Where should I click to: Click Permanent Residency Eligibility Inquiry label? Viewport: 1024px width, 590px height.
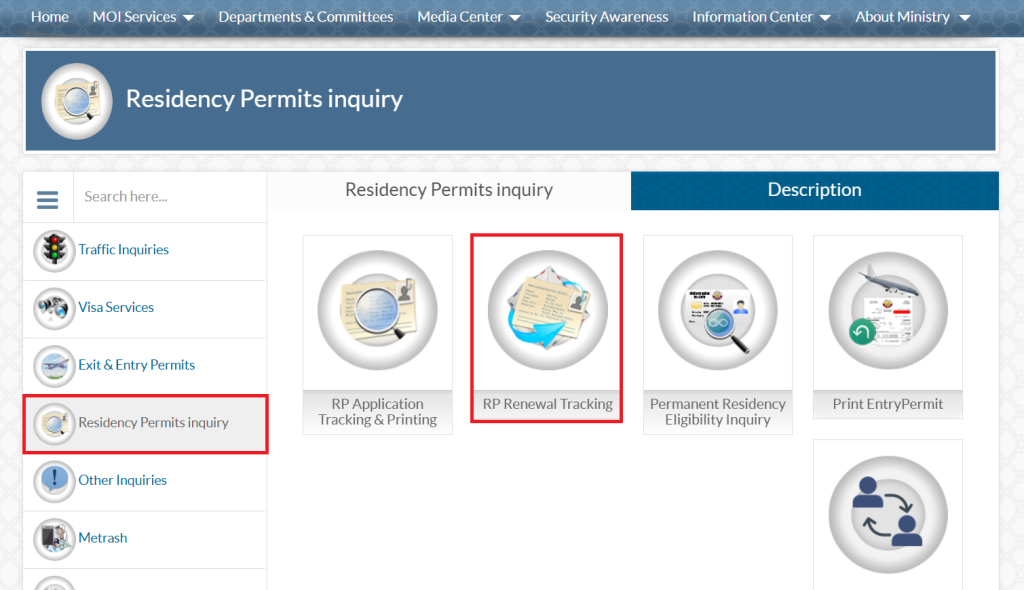pyautogui.click(x=718, y=412)
